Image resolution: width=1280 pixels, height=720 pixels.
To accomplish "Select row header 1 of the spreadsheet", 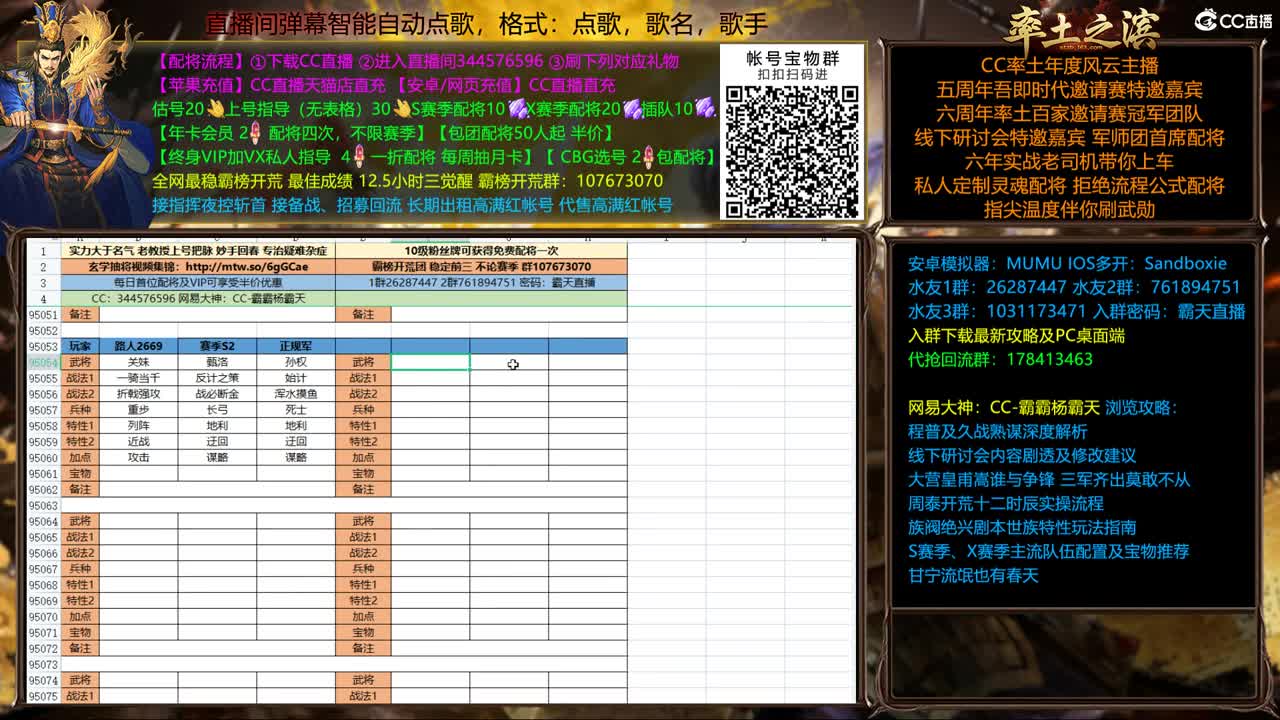I will (x=43, y=252).
